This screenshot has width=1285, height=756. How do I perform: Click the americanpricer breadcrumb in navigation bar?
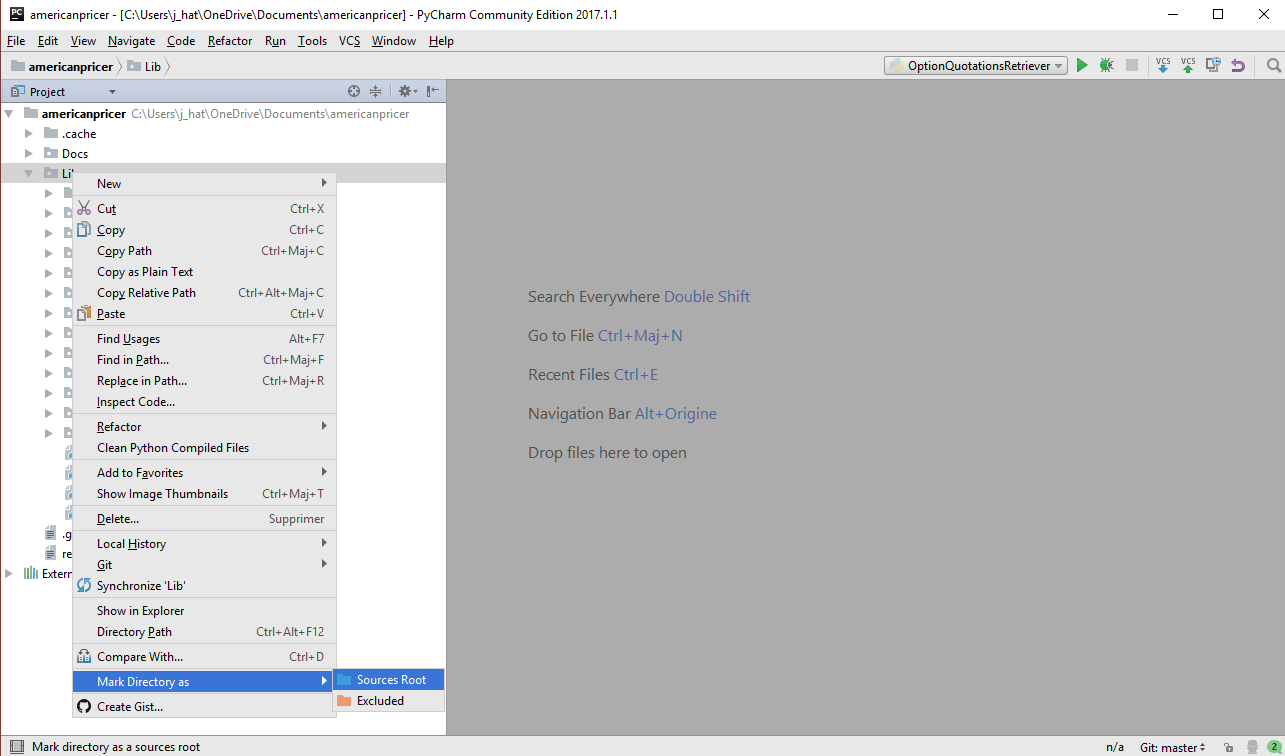coord(62,66)
